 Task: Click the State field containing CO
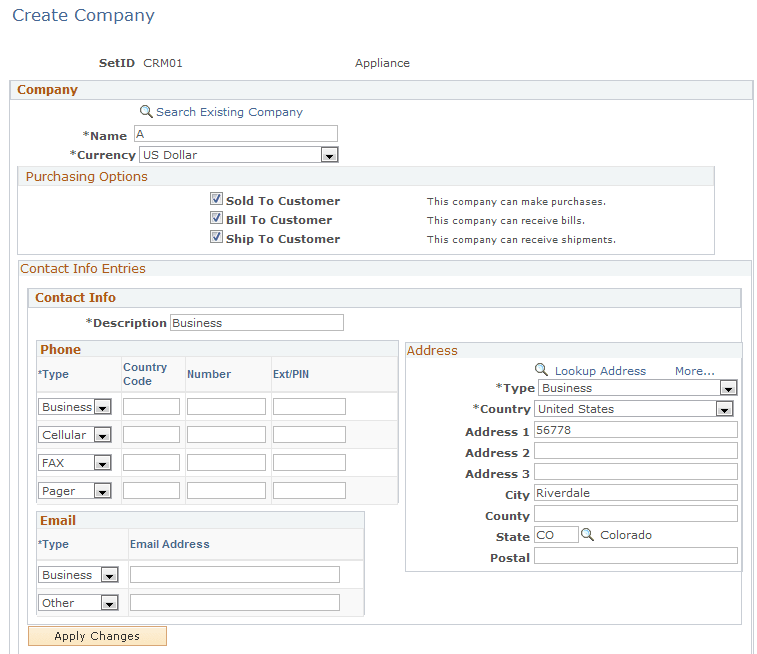pyautogui.click(x=556, y=535)
